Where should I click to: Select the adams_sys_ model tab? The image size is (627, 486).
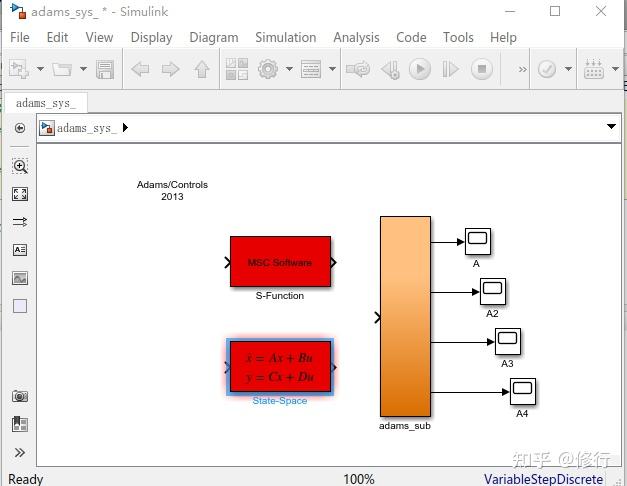tap(46, 103)
